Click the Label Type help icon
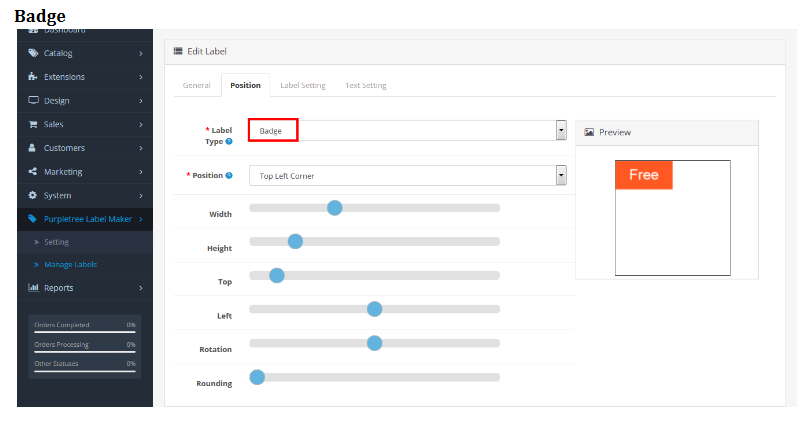This screenshot has height=421, width=812. click(x=229, y=141)
